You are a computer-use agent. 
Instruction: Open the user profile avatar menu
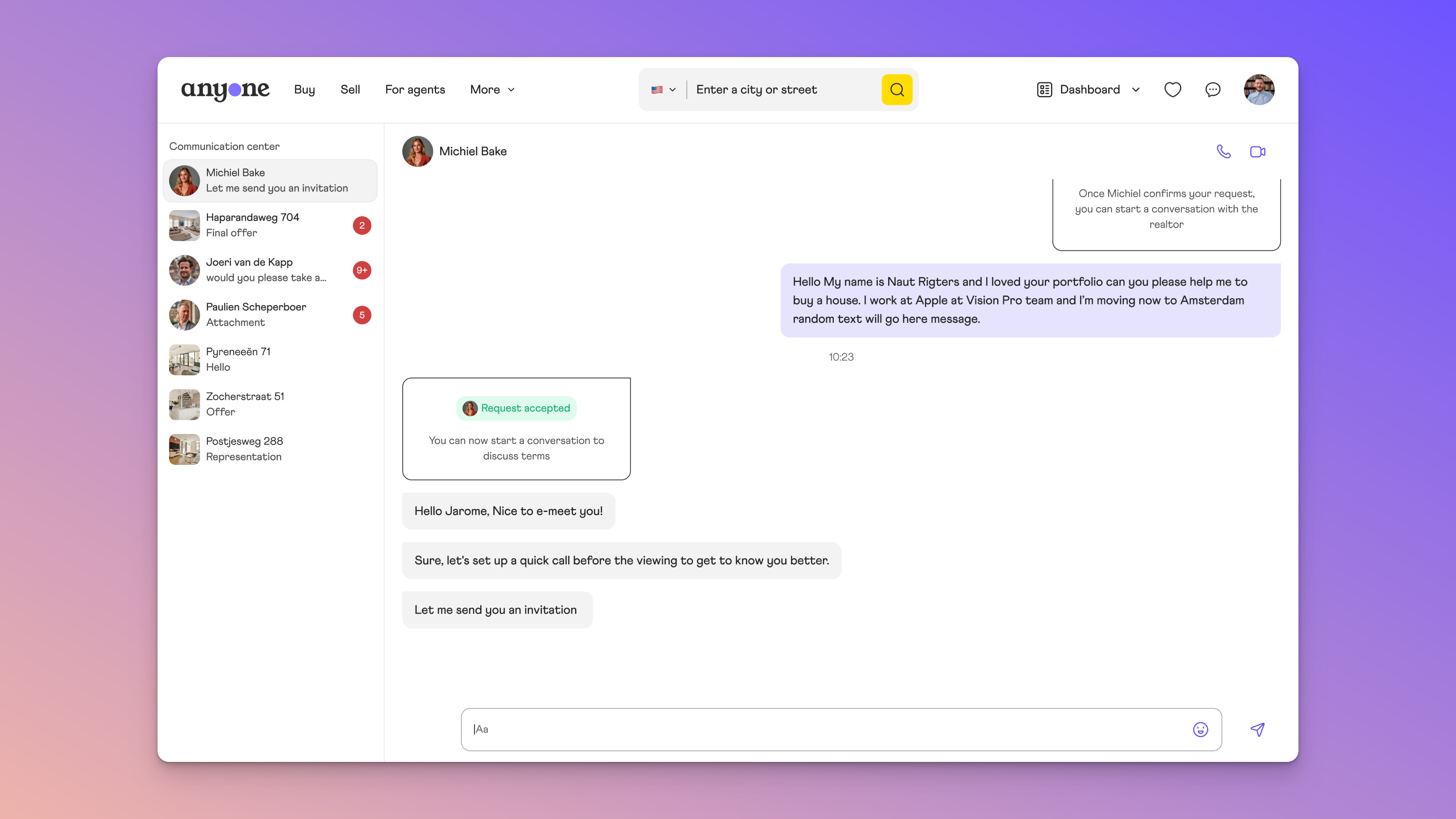pyautogui.click(x=1259, y=89)
